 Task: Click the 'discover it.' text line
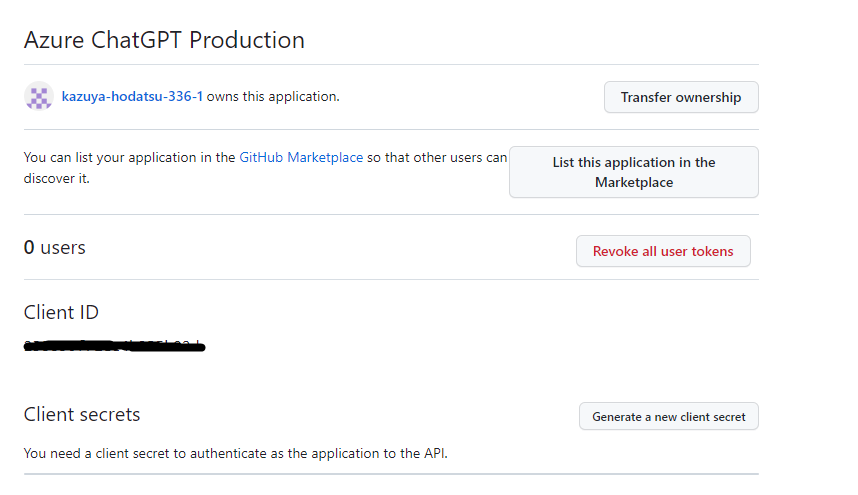[x=57, y=180]
